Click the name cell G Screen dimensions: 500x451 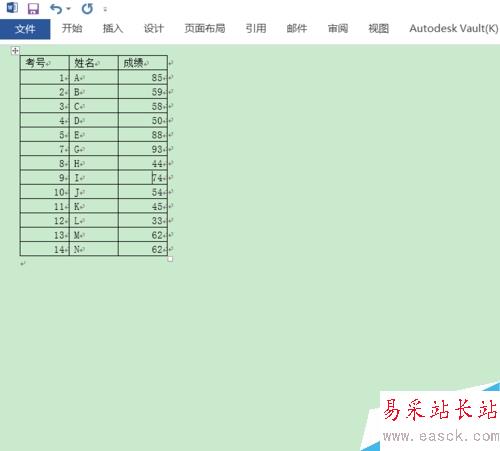click(x=94, y=149)
